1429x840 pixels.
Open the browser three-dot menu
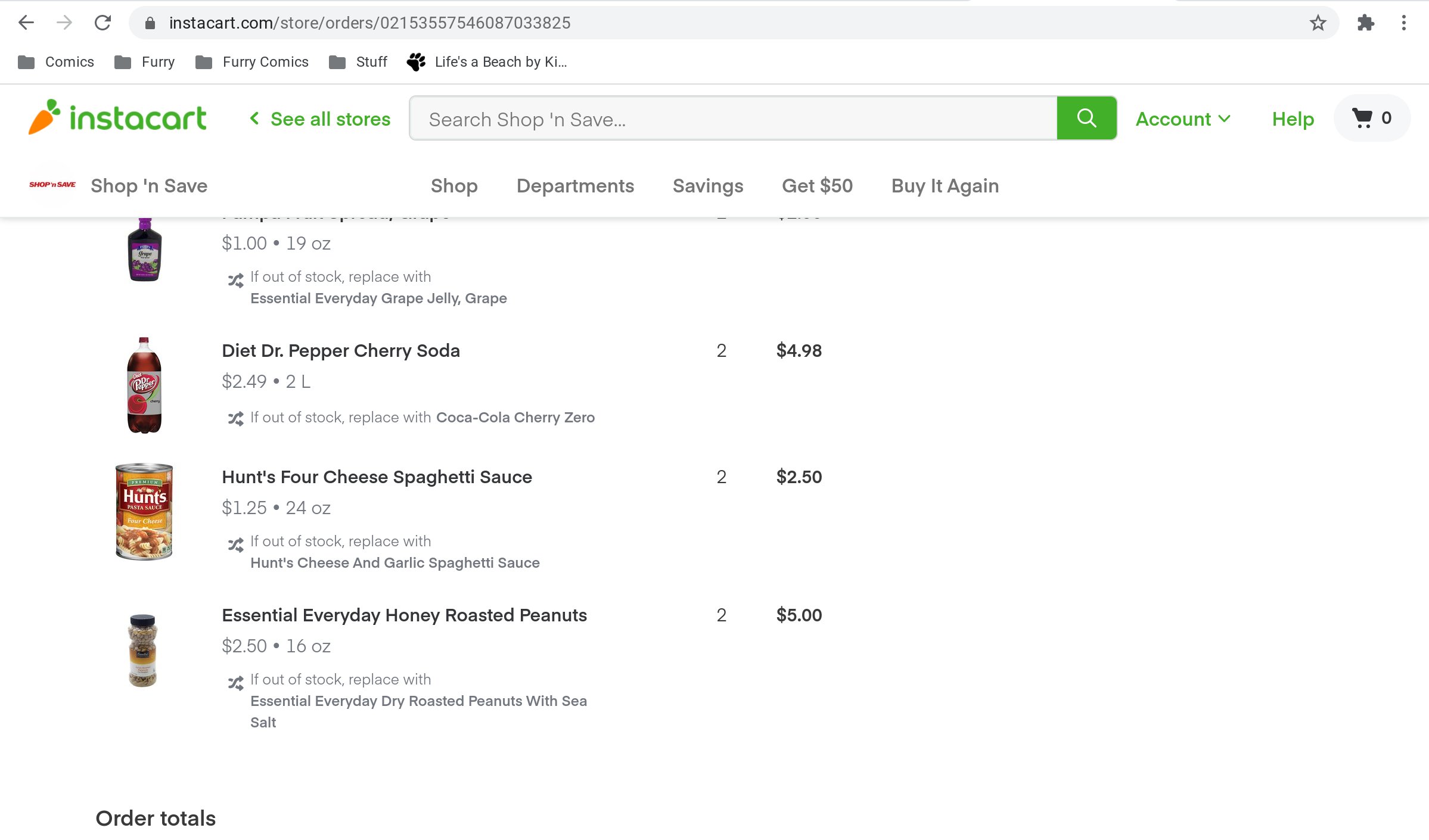(x=1403, y=23)
